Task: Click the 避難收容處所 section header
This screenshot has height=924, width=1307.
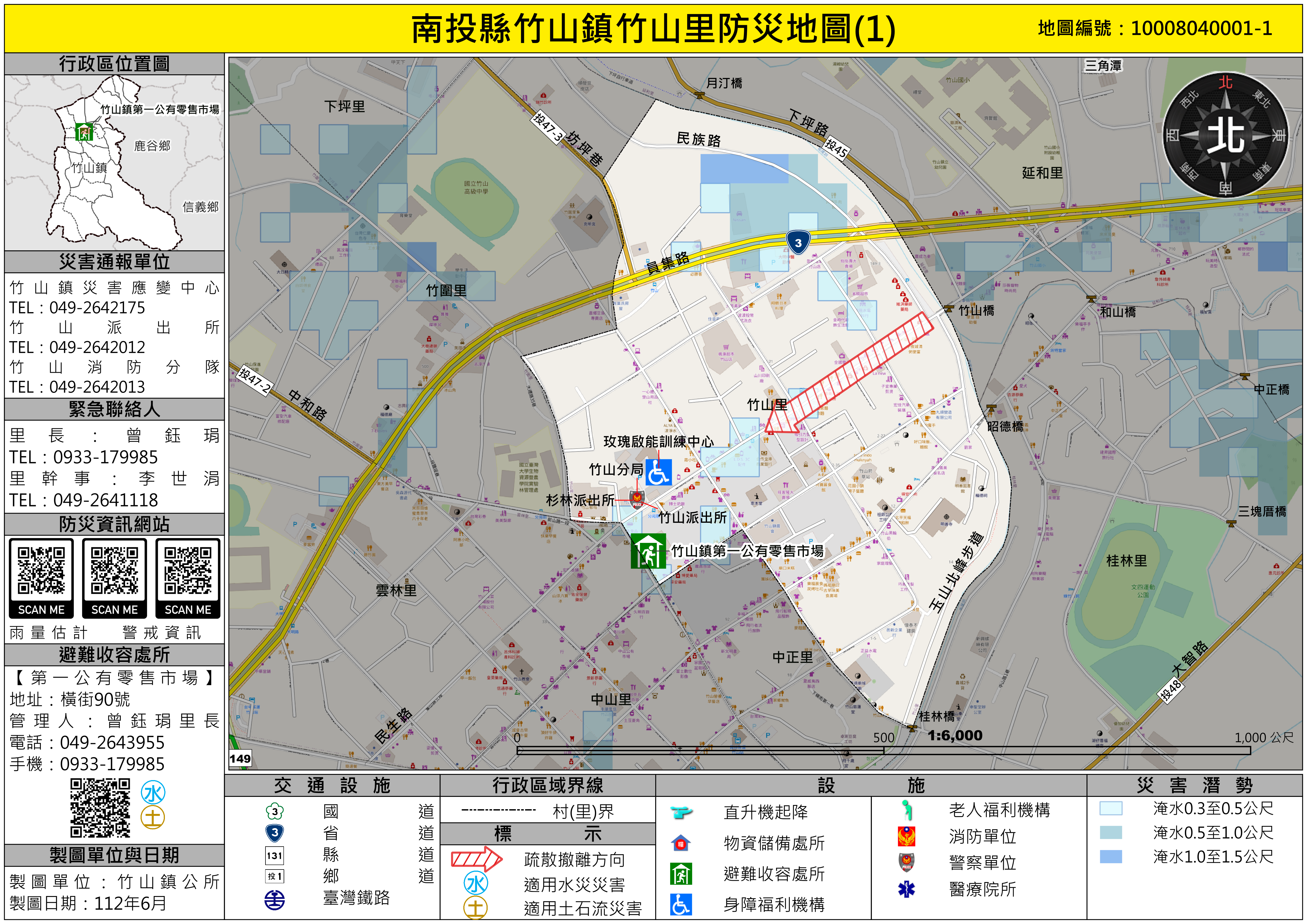Action: 114,655
